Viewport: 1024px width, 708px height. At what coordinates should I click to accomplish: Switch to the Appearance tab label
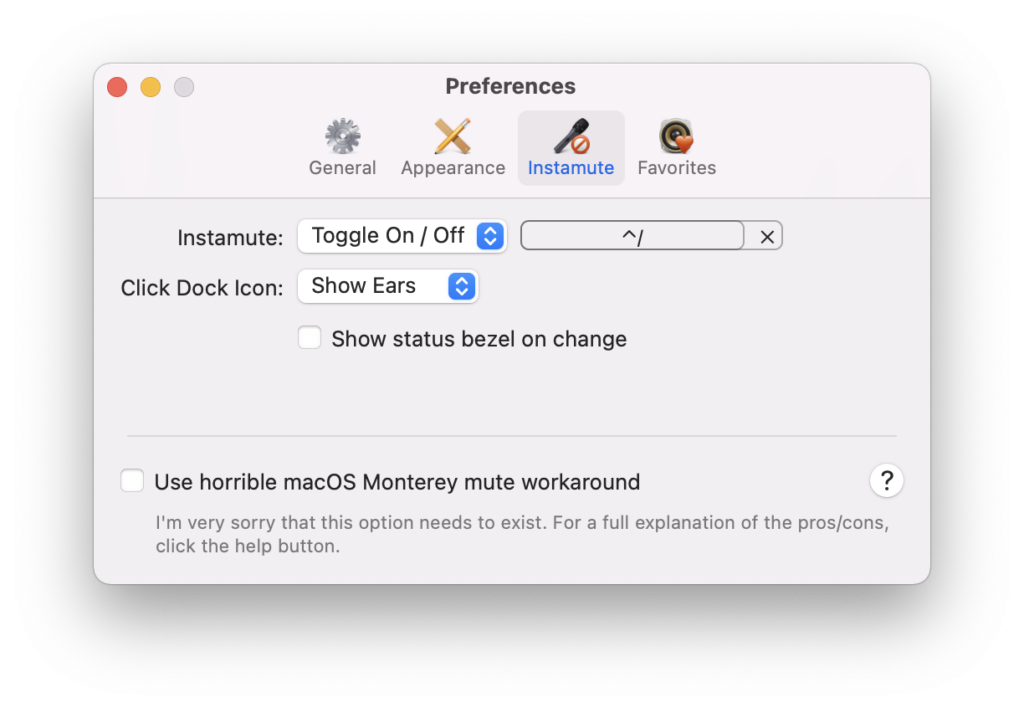coord(453,168)
